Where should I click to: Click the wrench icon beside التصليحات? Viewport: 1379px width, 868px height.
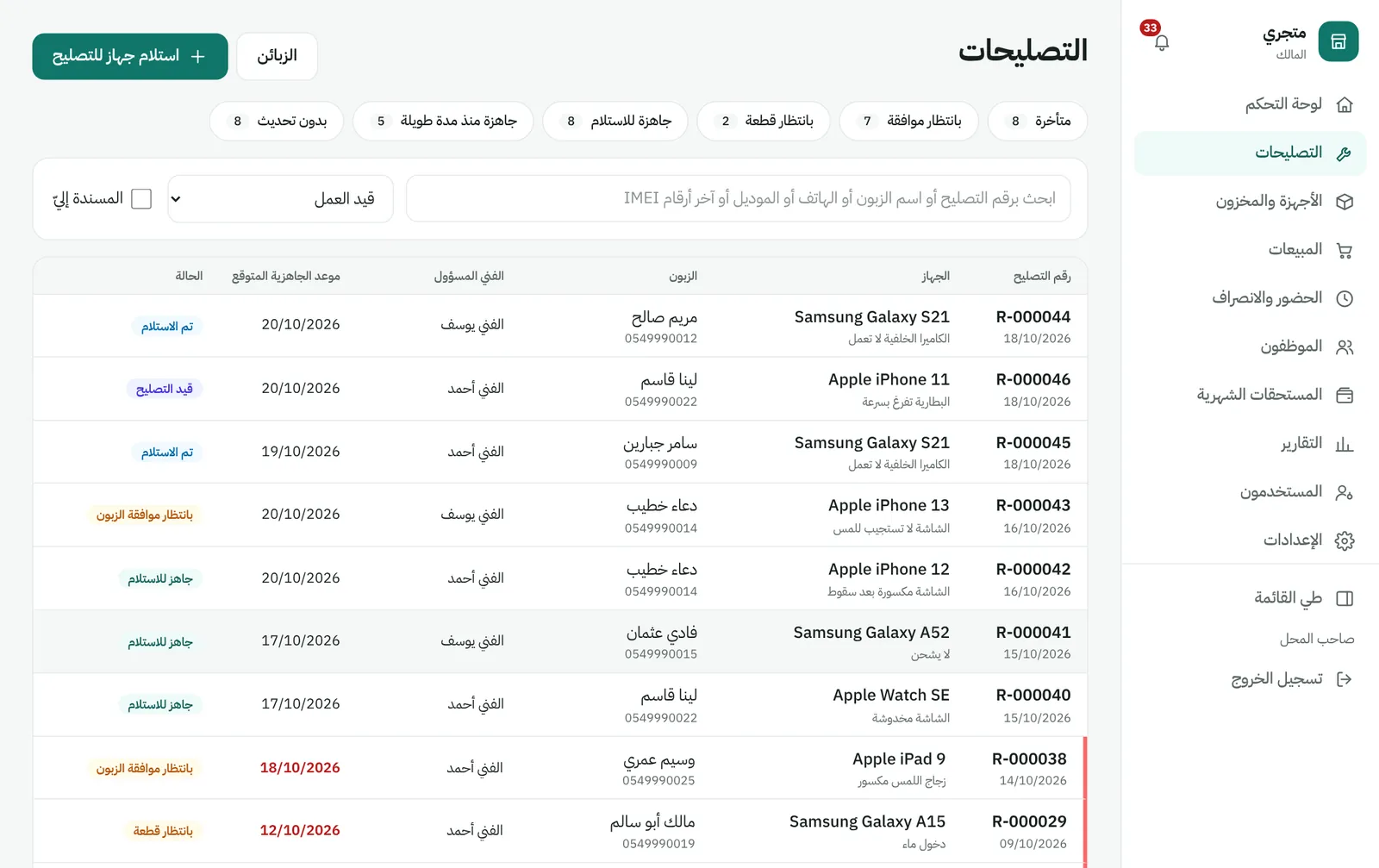point(1344,153)
